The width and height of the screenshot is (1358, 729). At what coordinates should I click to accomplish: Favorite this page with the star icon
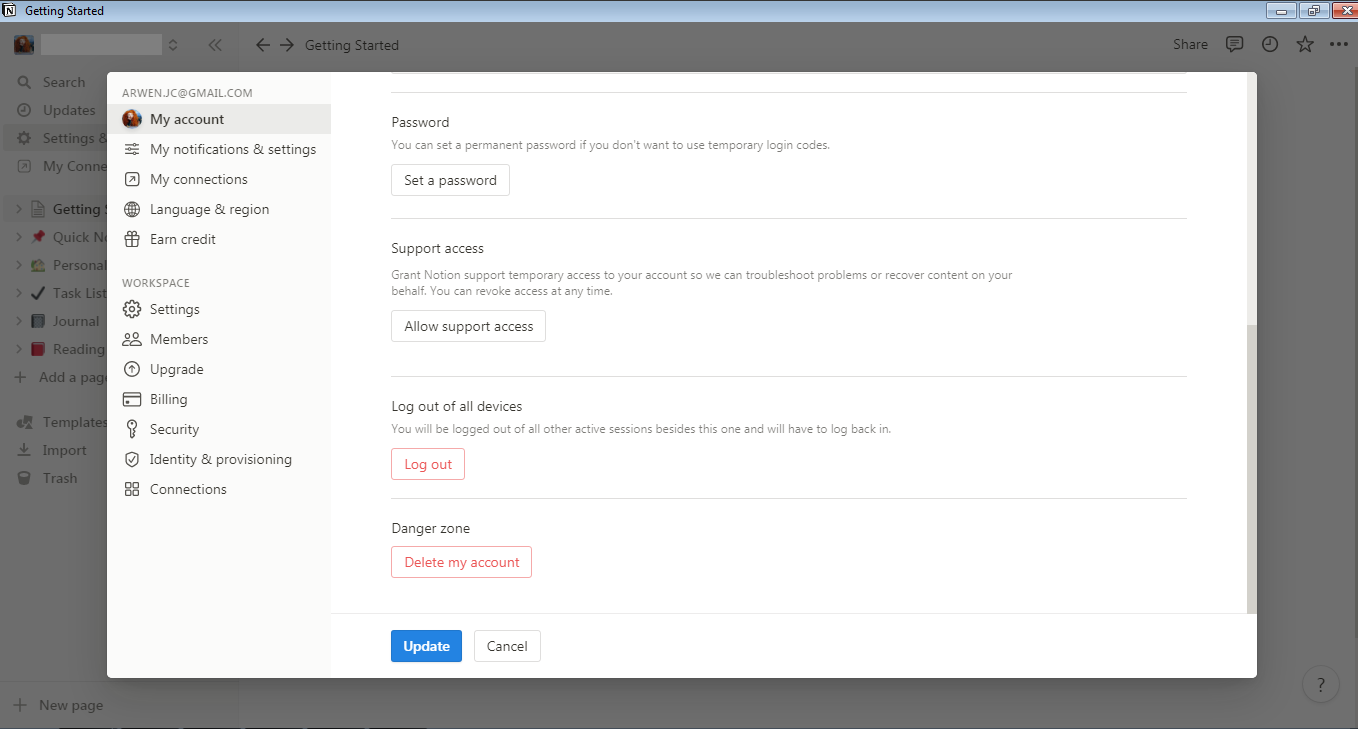pyautogui.click(x=1304, y=44)
